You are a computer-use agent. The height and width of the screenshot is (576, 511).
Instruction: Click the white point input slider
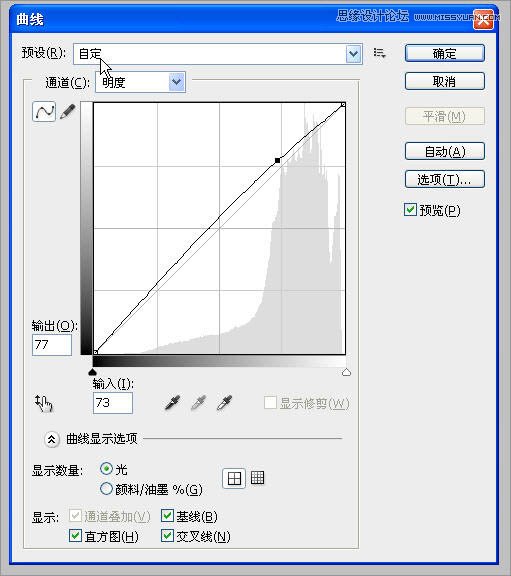tap(346, 372)
